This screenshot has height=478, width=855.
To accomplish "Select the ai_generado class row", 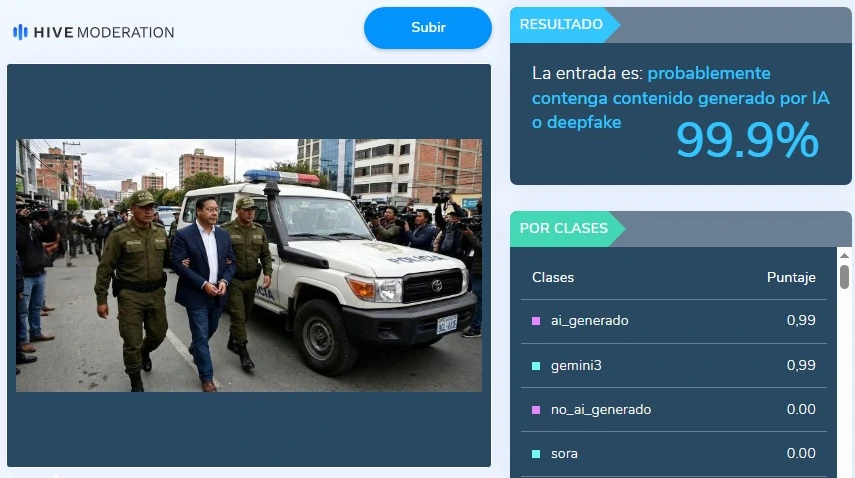I will [674, 321].
